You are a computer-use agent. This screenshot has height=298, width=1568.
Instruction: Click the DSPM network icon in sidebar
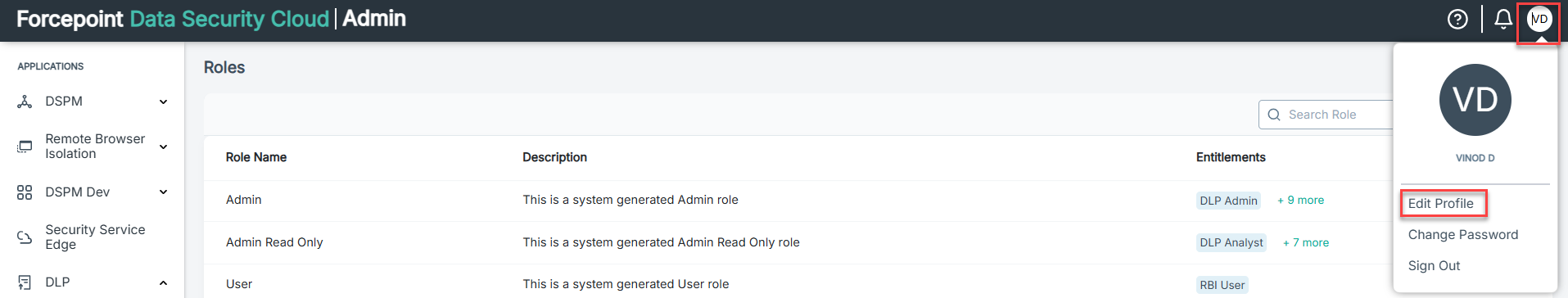click(25, 102)
